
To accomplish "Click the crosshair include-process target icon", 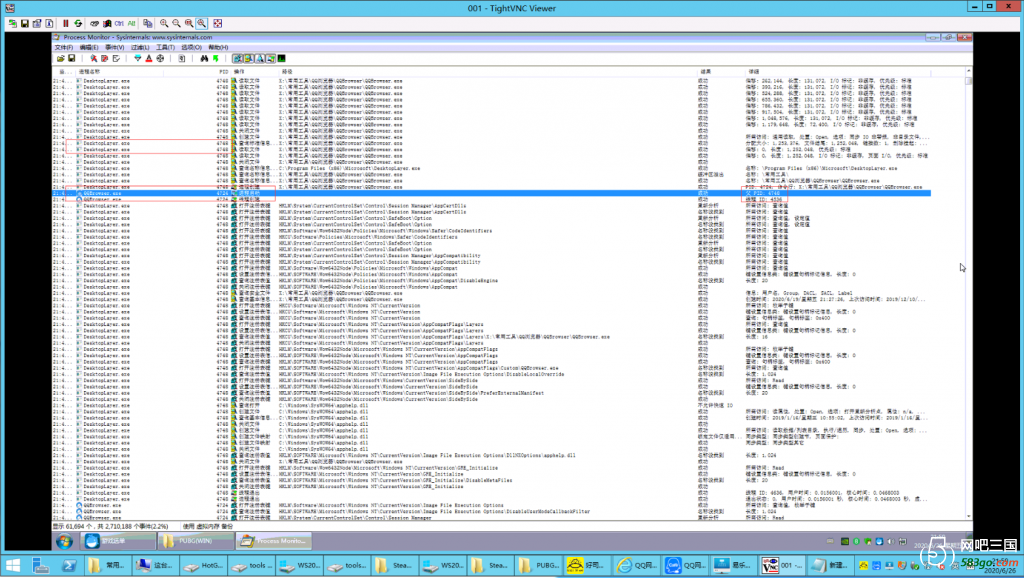I will [160, 59].
